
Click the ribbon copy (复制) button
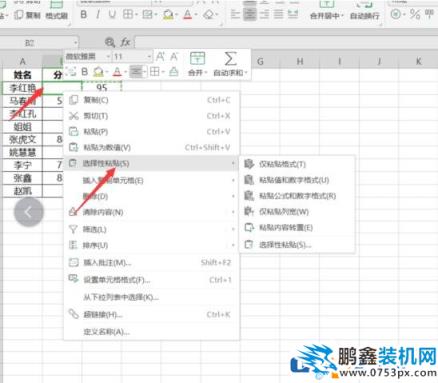[x=27, y=15]
